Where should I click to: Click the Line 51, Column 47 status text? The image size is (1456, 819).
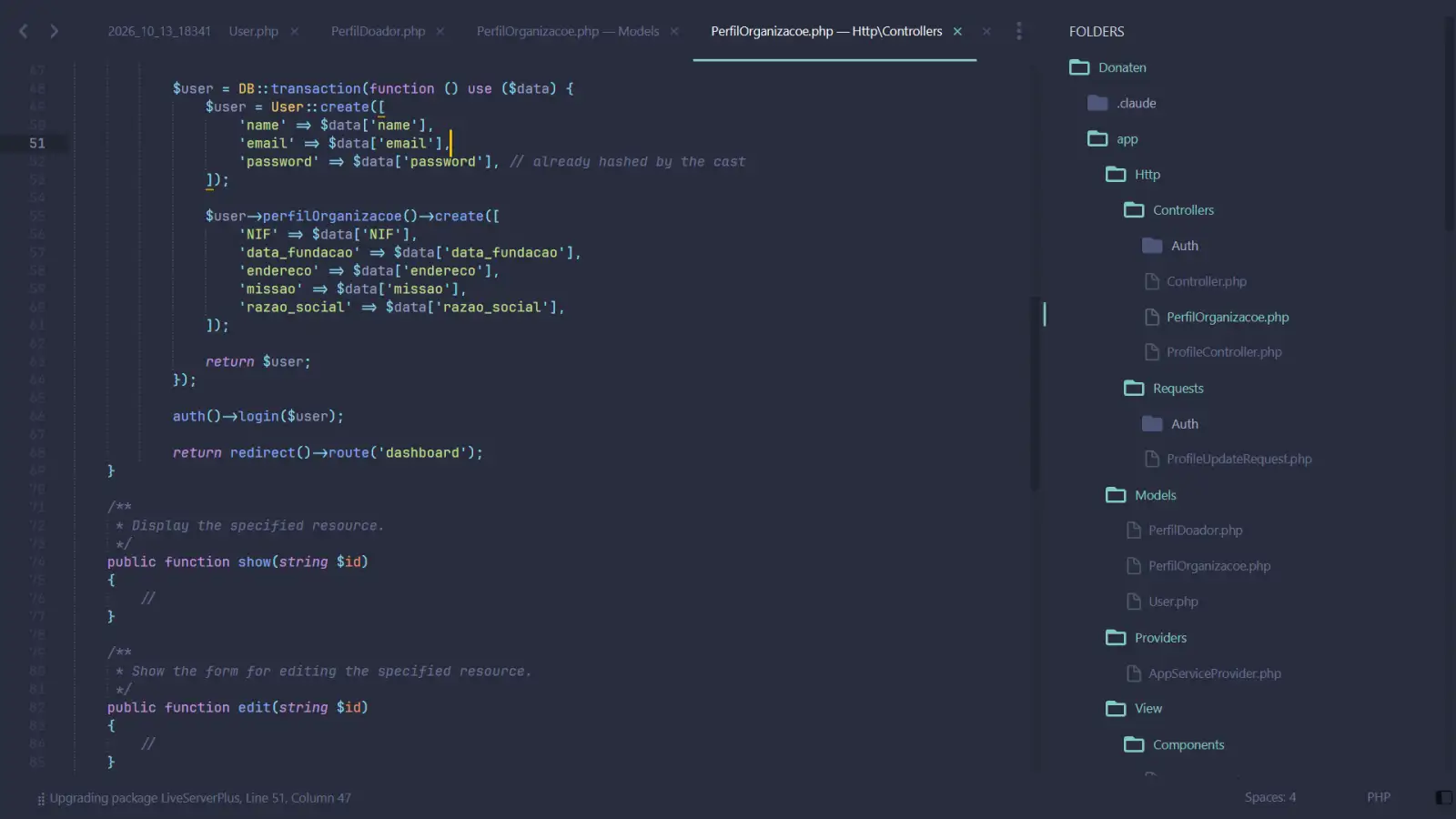pos(298,798)
